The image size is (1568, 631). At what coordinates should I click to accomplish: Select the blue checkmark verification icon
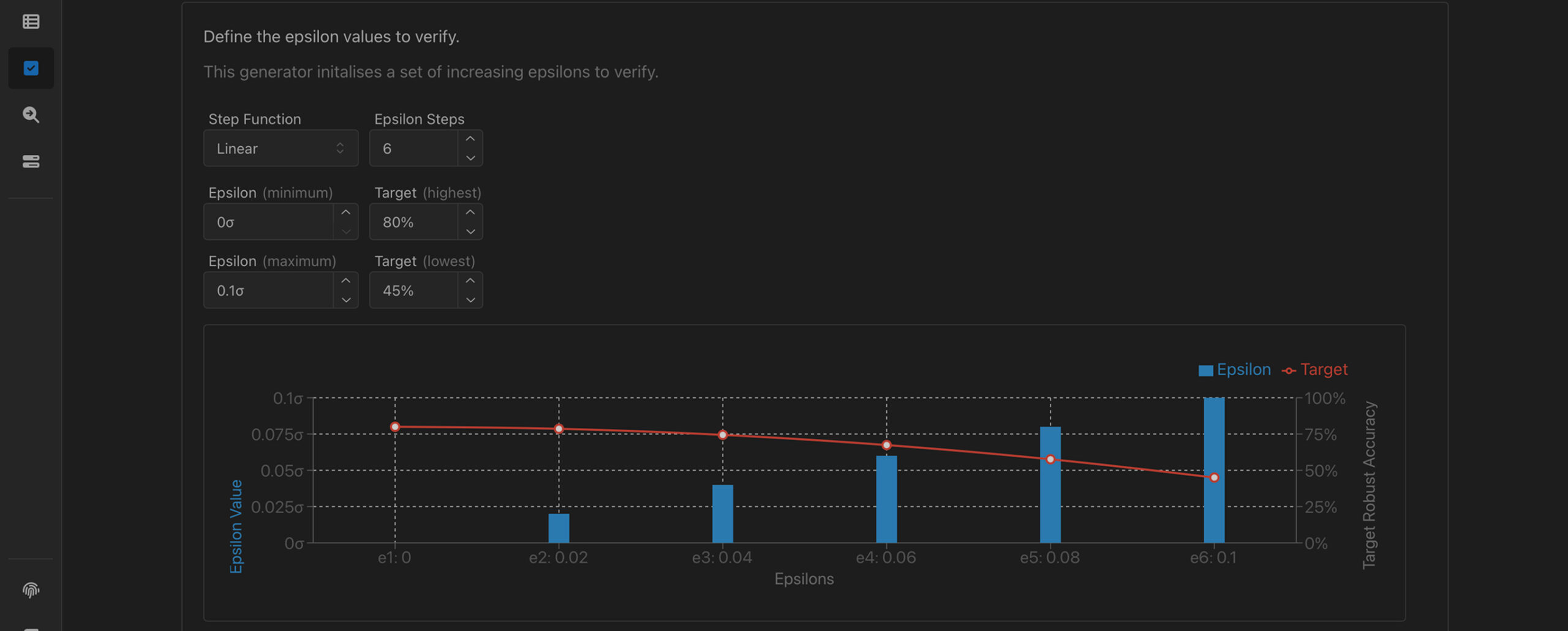point(31,68)
